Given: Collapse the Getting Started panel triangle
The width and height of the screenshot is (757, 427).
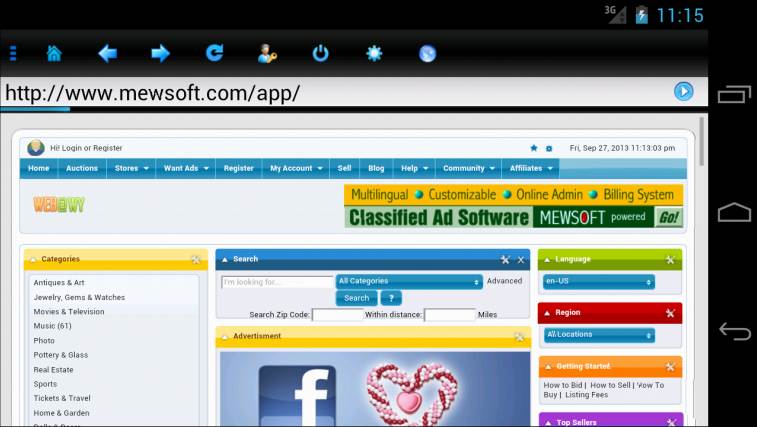Looking at the screenshot, I should [x=548, y=367].
